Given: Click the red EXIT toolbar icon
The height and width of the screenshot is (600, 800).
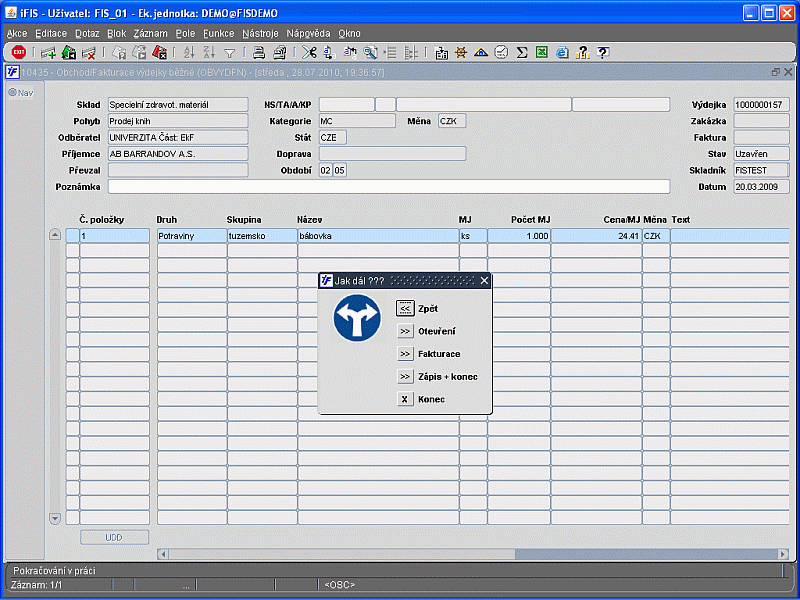Looking at the screenshot, I should click(18, 53).
